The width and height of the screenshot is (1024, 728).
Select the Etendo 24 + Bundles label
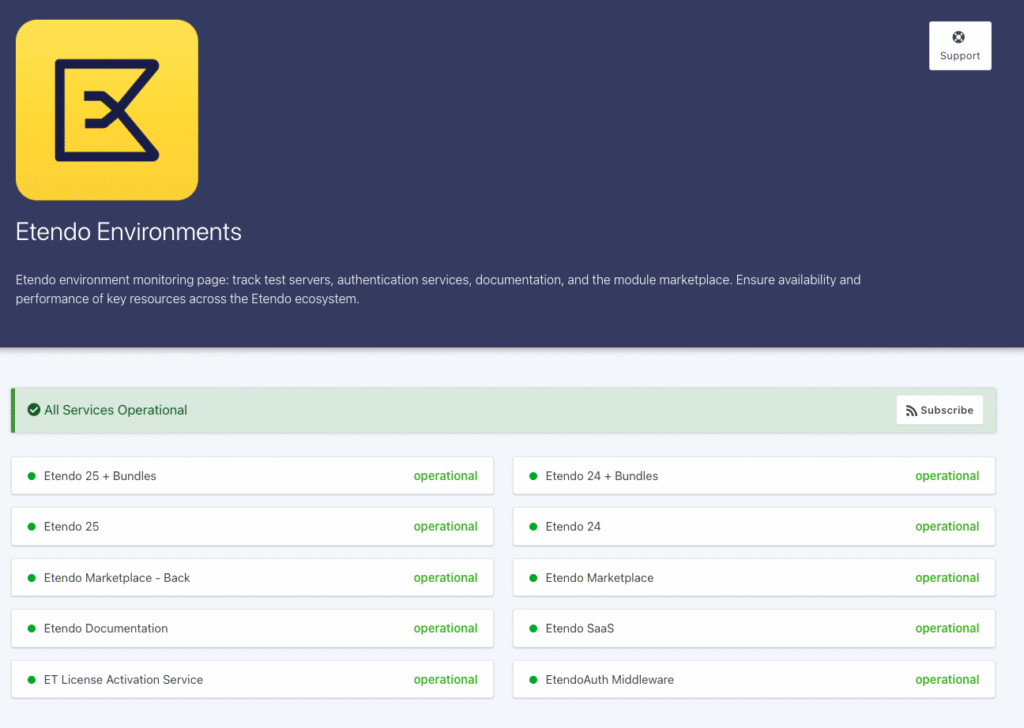(x=601, y=476)
